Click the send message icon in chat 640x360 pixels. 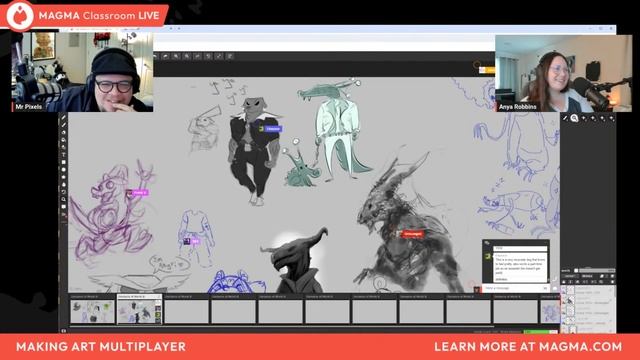click(545, 288)
